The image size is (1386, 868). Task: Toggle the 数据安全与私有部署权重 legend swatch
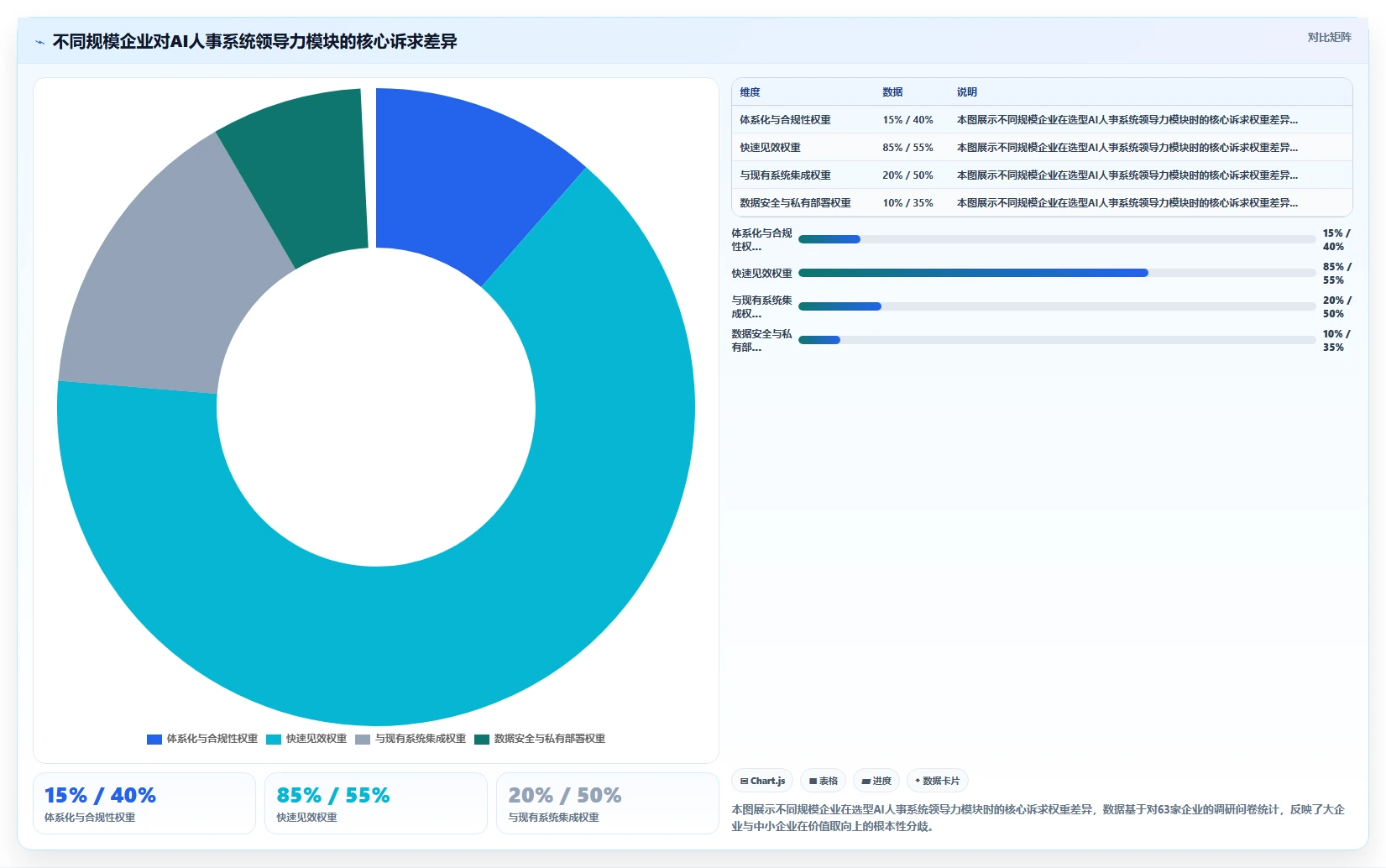[x=481, y=740]
